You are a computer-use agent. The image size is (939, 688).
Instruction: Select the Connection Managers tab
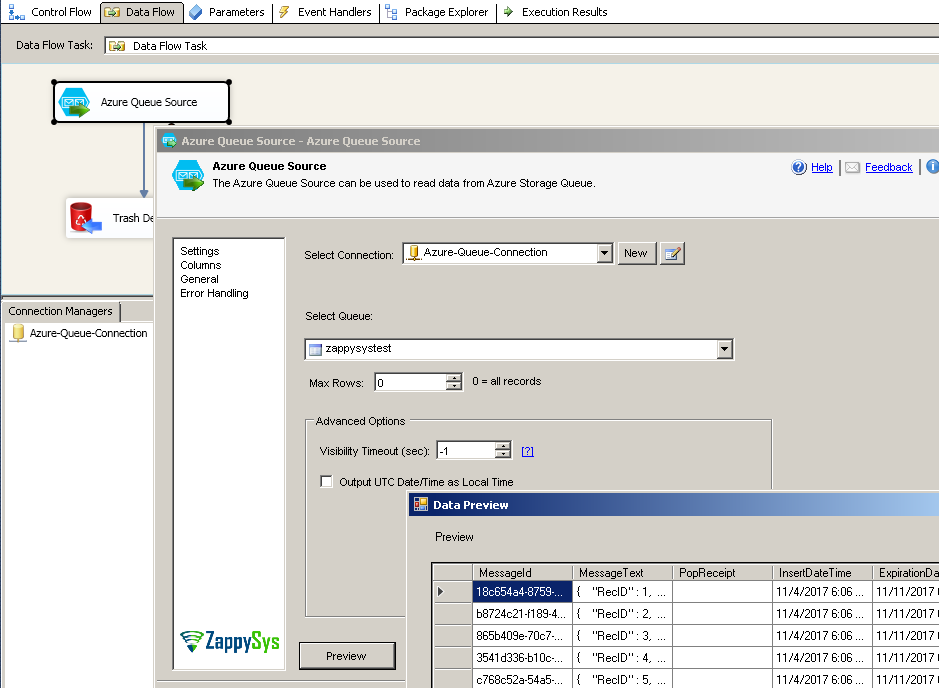pos(60,311)
